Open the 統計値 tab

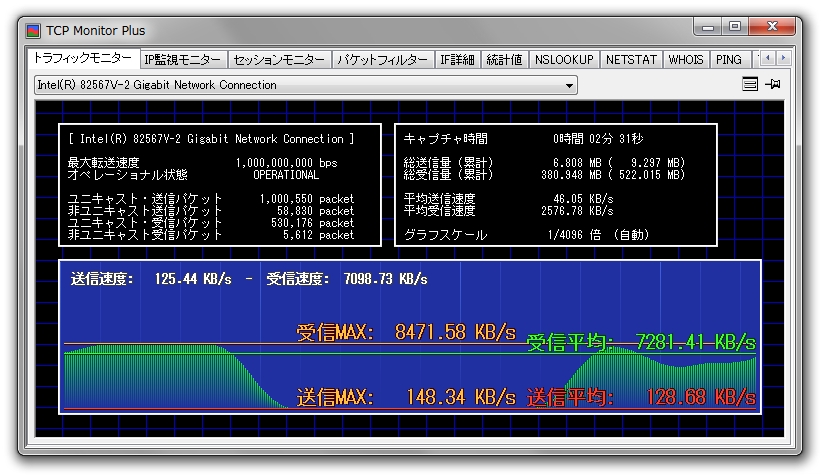(504, 60)
